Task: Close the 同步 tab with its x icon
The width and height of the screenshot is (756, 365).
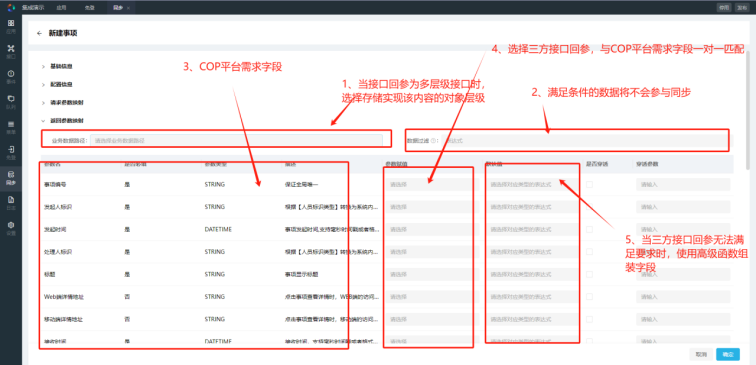Action: [x=128, y=8]
